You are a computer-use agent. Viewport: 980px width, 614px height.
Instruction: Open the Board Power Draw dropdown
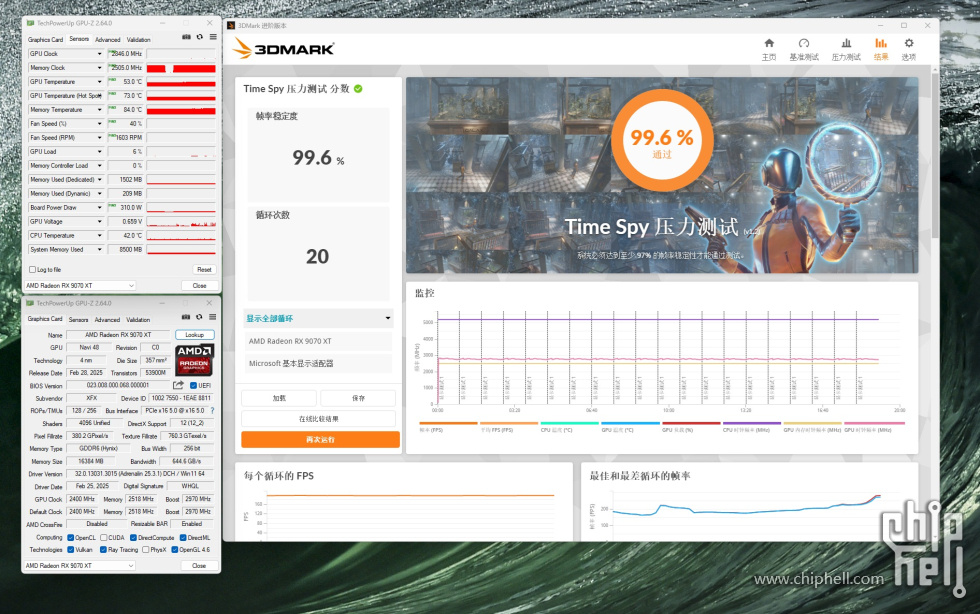click(99, 208)
